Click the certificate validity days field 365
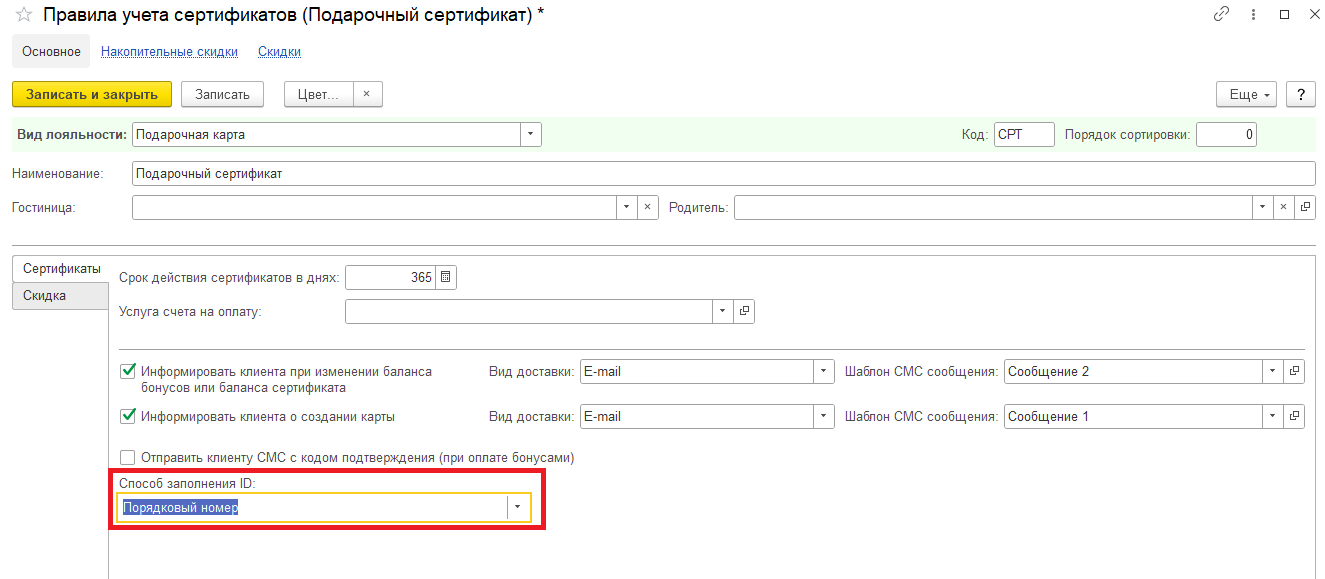This screenshot has width=1325, height=579. pos(391,277)
